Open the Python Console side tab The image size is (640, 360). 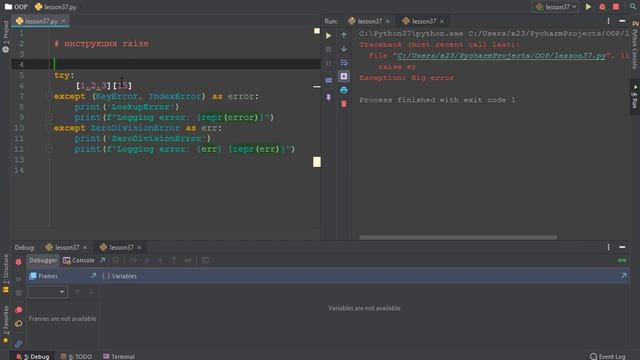[635, 45]
